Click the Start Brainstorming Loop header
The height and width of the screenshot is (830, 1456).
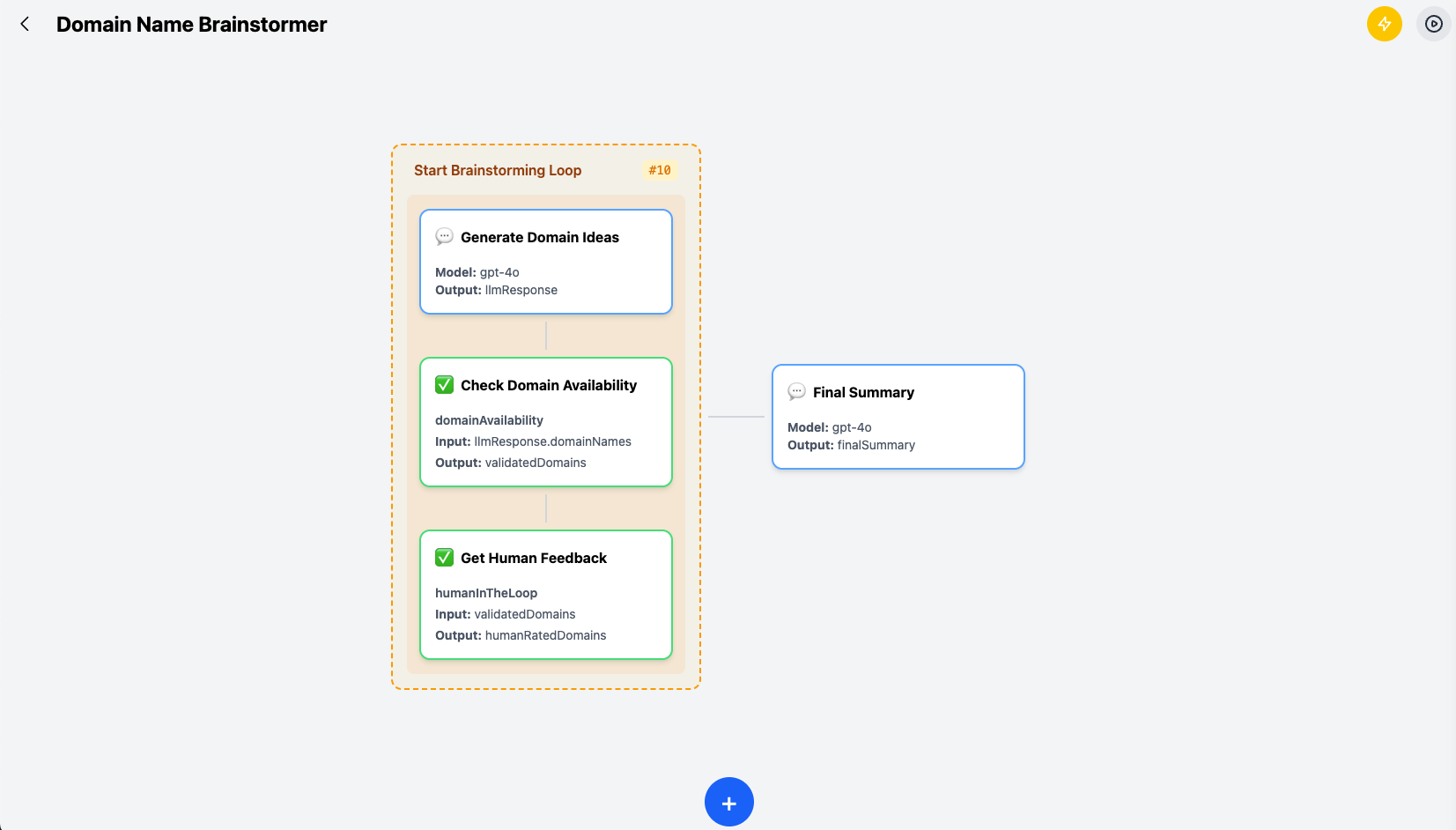tap(498, 169)
